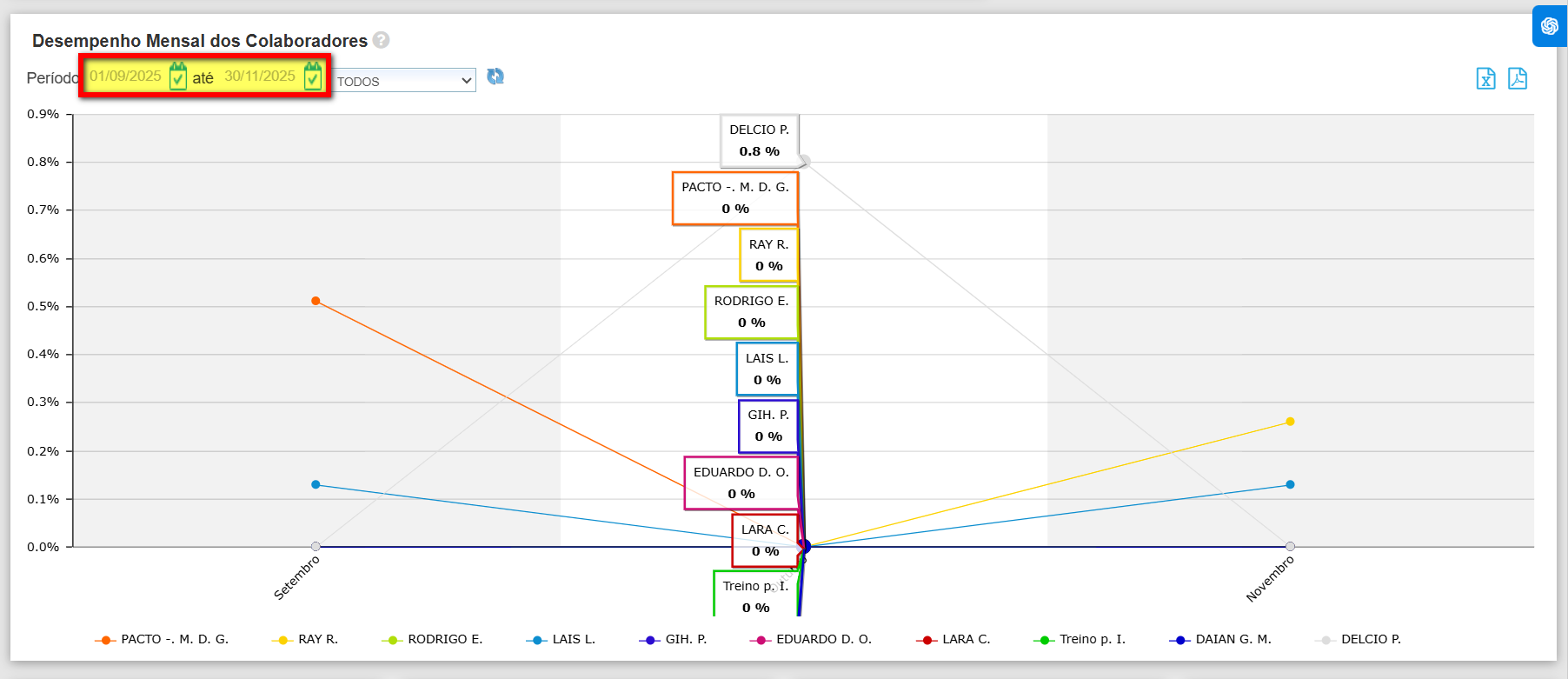Open the TODOS dropdown filter
1568x679 pixels.
(x=403, y=81)
